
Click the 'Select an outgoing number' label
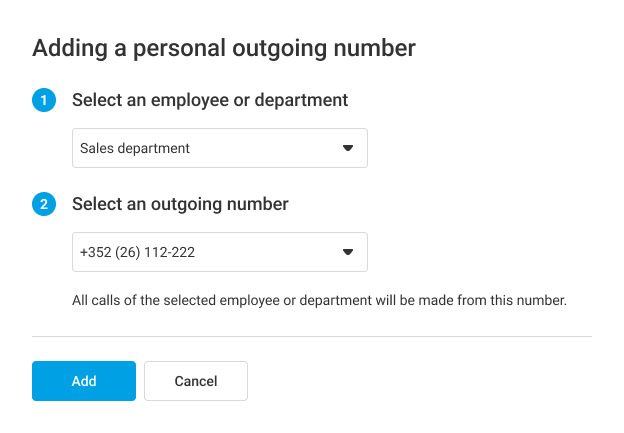click(x=180, y=204)
